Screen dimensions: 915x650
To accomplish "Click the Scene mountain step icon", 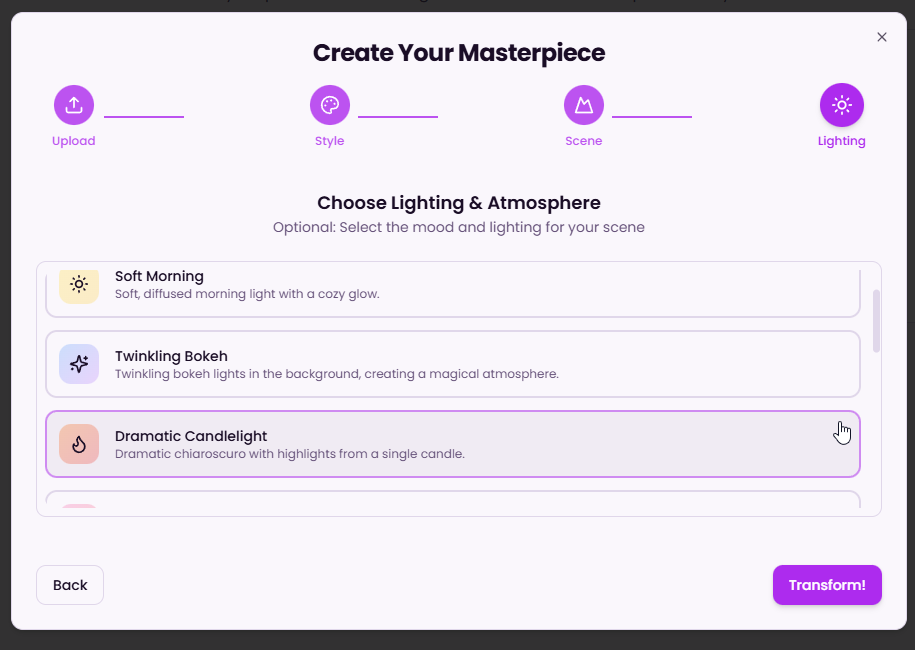I will (584, 105).
